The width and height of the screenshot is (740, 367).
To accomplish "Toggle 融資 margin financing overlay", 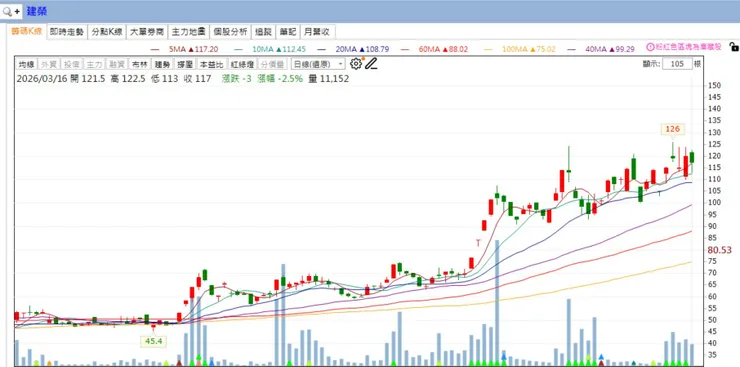I will pos(117,64).
